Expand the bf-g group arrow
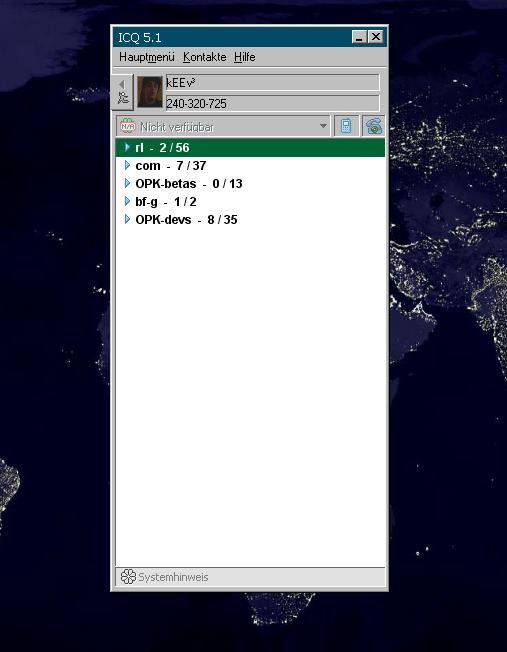Screen dimensions: 507x652 click(127, 201)
